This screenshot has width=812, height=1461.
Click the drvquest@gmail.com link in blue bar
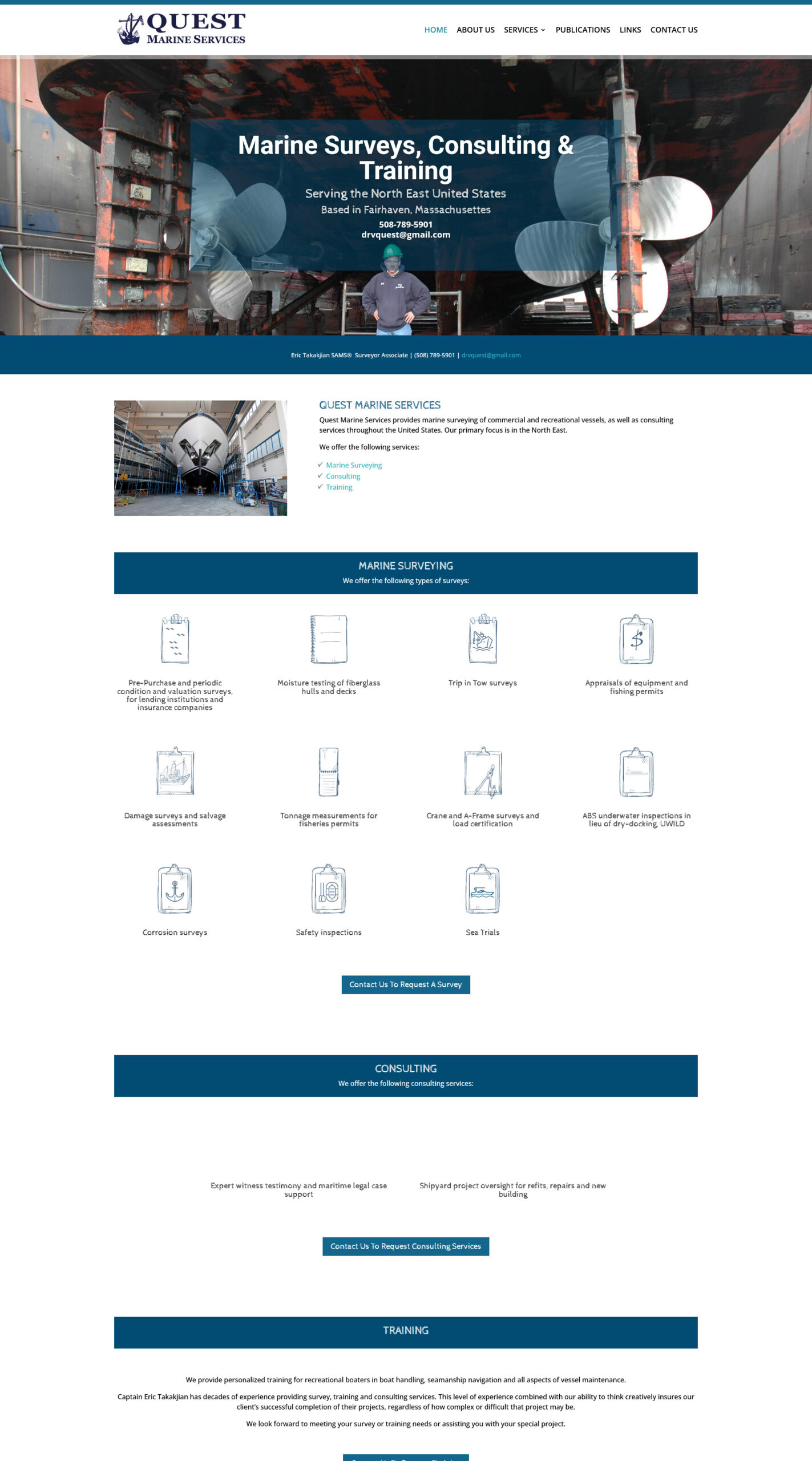[491, 355]
